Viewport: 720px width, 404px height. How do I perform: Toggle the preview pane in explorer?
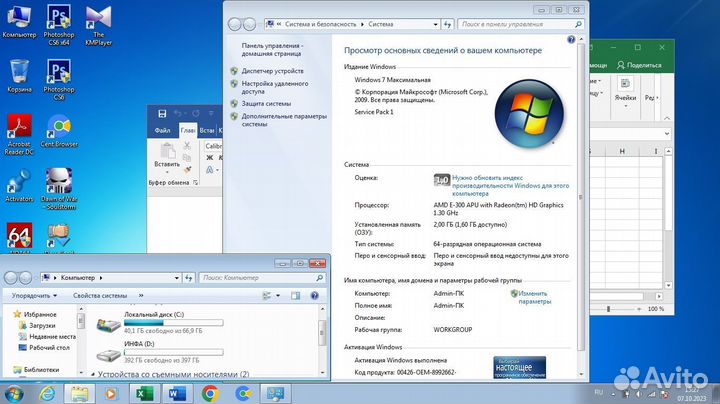pyautogui.click(x=295, y=296)
